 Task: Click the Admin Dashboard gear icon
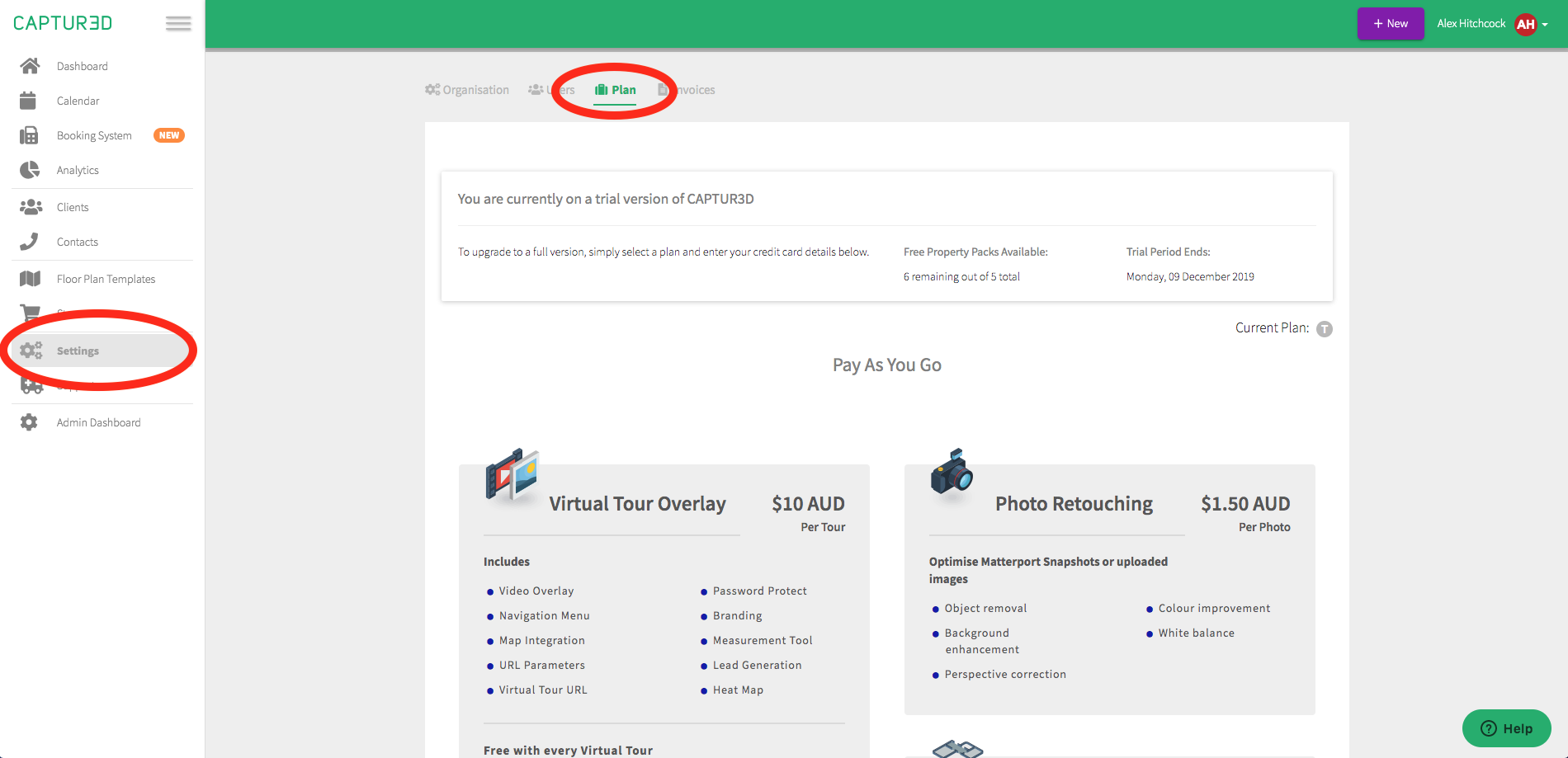pos(29,422)
